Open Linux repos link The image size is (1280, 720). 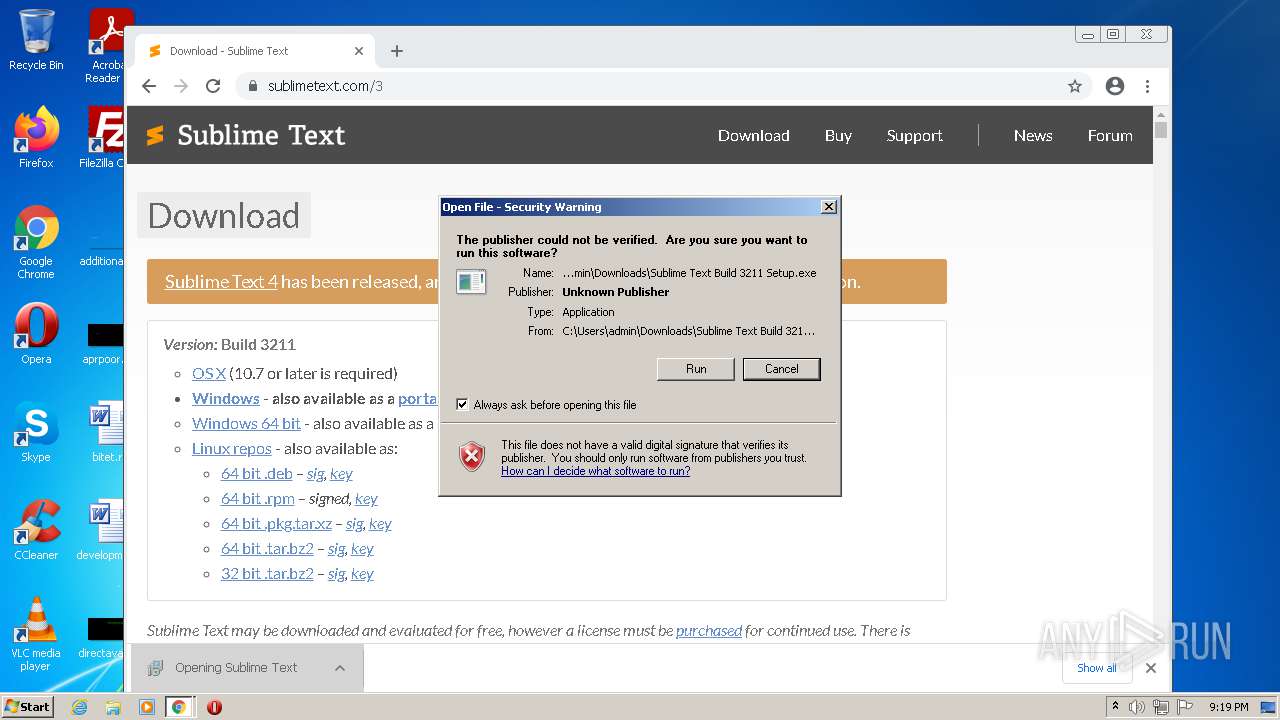(x=232, y=448)
